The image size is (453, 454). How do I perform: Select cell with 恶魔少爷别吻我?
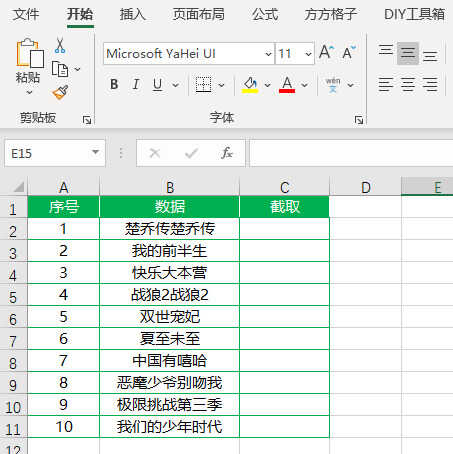(x=170, y=383)
